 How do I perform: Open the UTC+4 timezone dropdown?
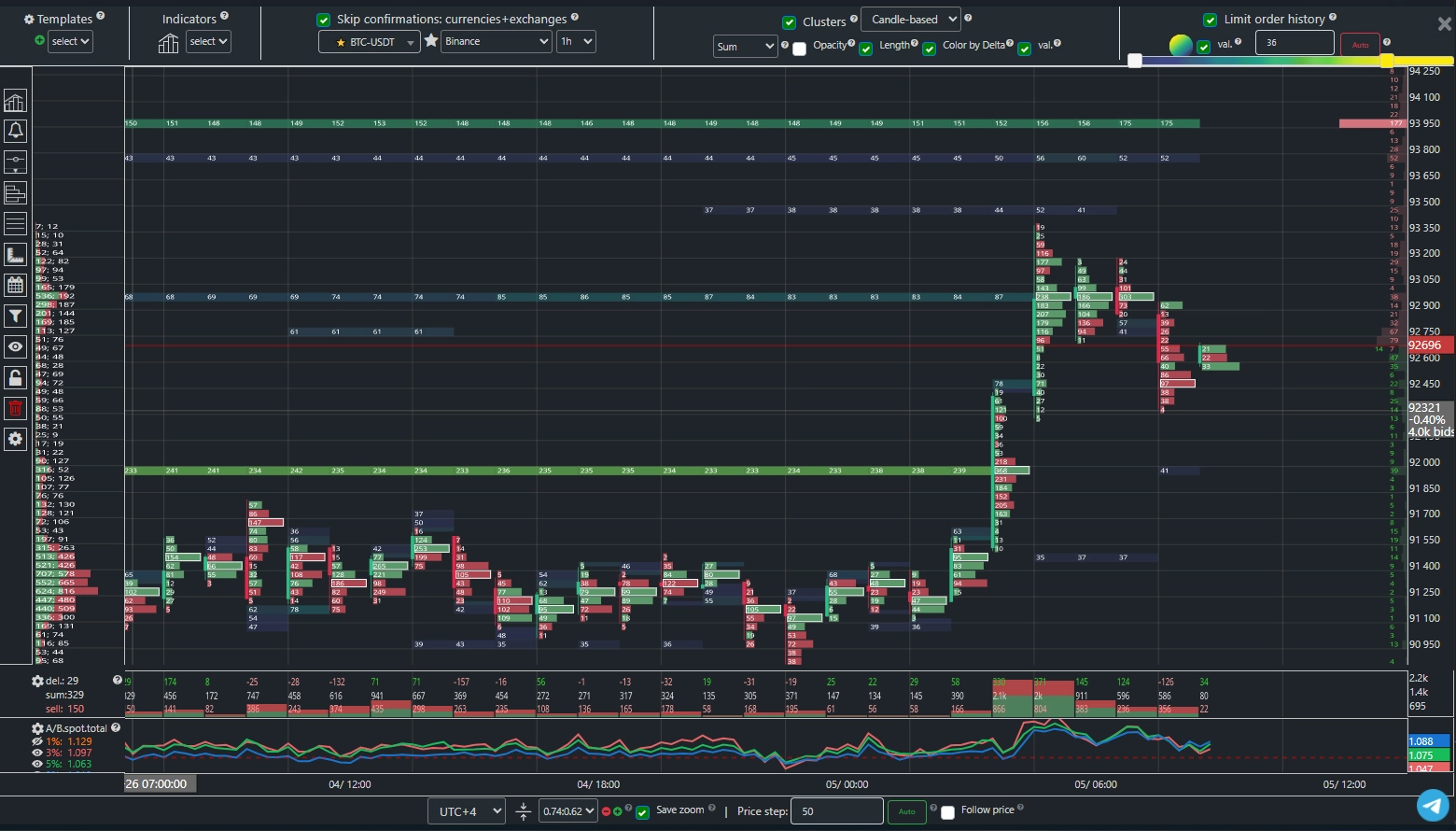click(x=467, y=811)
